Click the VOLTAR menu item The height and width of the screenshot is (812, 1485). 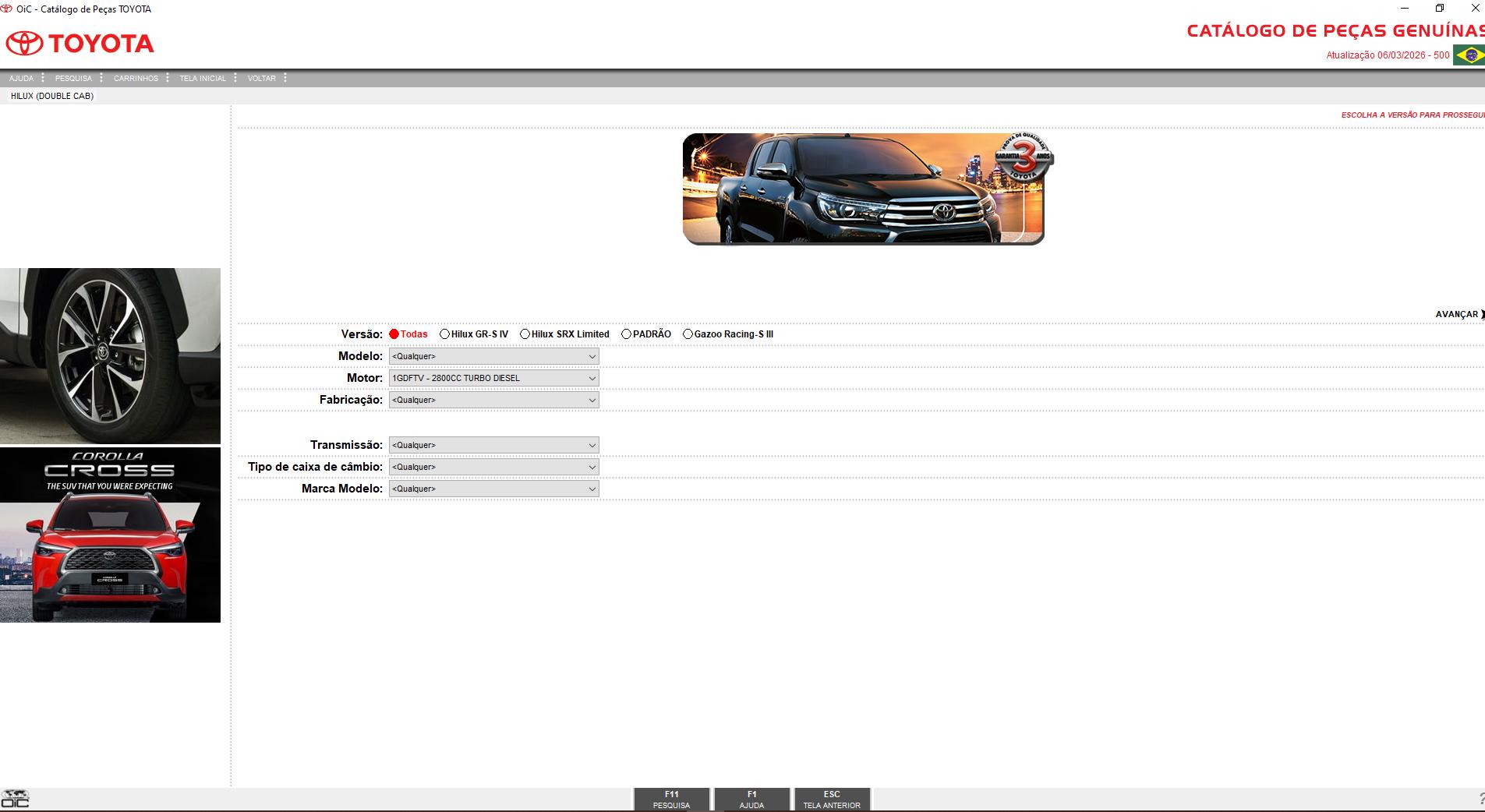point(262,78)
